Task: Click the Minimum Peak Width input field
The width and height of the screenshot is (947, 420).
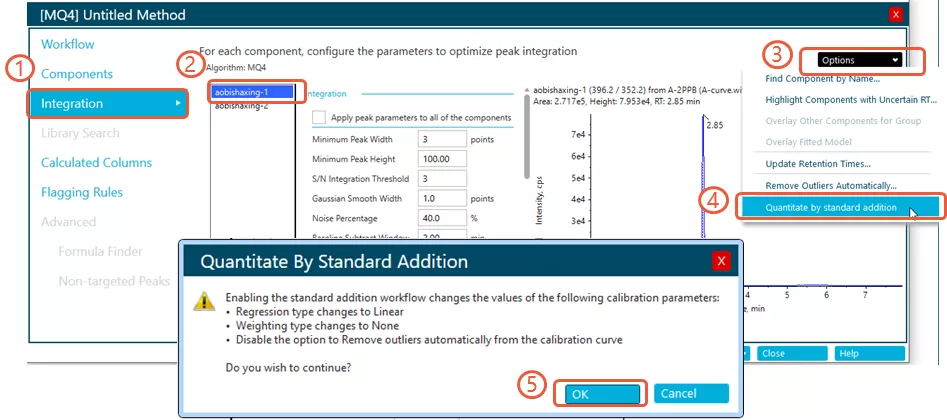Action: (x=441, y=139)
